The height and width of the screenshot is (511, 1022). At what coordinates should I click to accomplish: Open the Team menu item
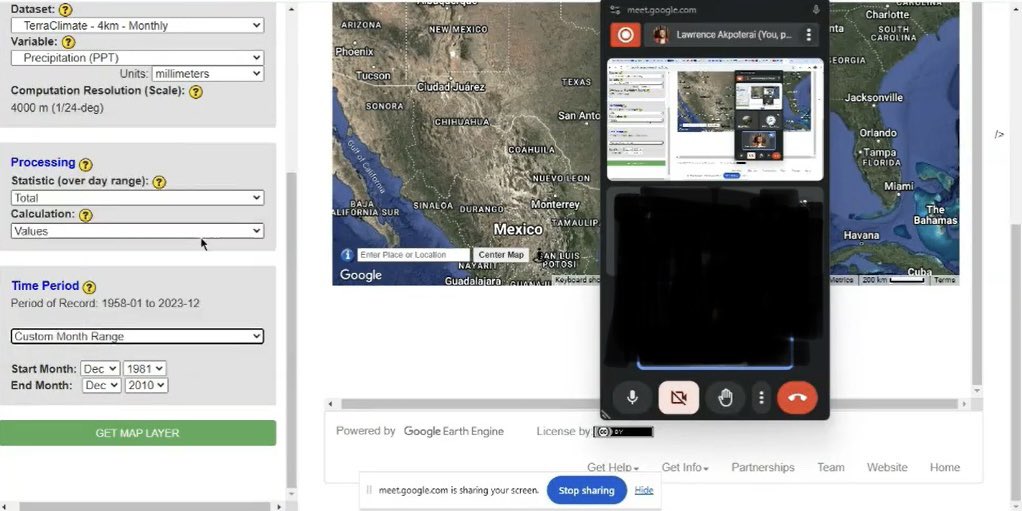click(831, 467)
